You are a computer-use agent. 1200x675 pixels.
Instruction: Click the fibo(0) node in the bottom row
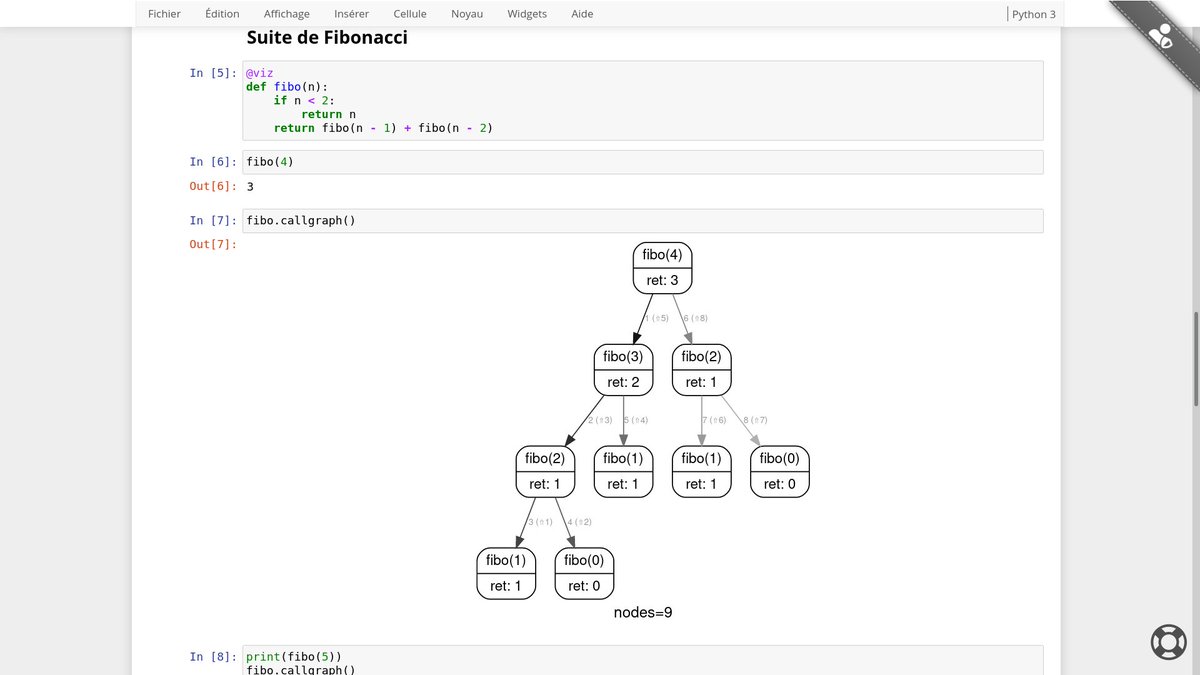pyautogui.click(x=584, y=573)
